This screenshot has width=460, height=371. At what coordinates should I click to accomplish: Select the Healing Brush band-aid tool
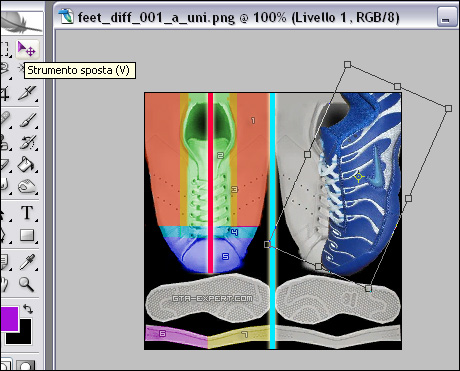click(x=4, y=119)
